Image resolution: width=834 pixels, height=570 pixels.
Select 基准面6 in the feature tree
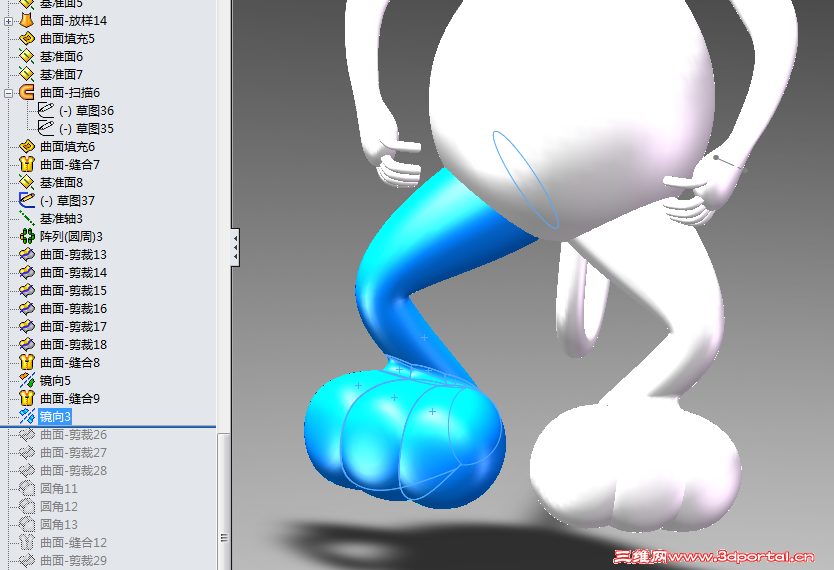[x=61, y=57]
